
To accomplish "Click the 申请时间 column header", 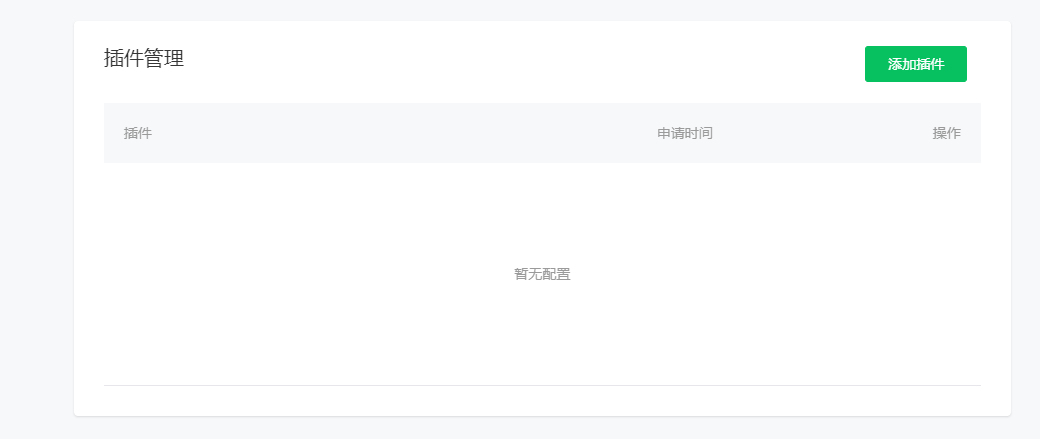I will (684, 133).
